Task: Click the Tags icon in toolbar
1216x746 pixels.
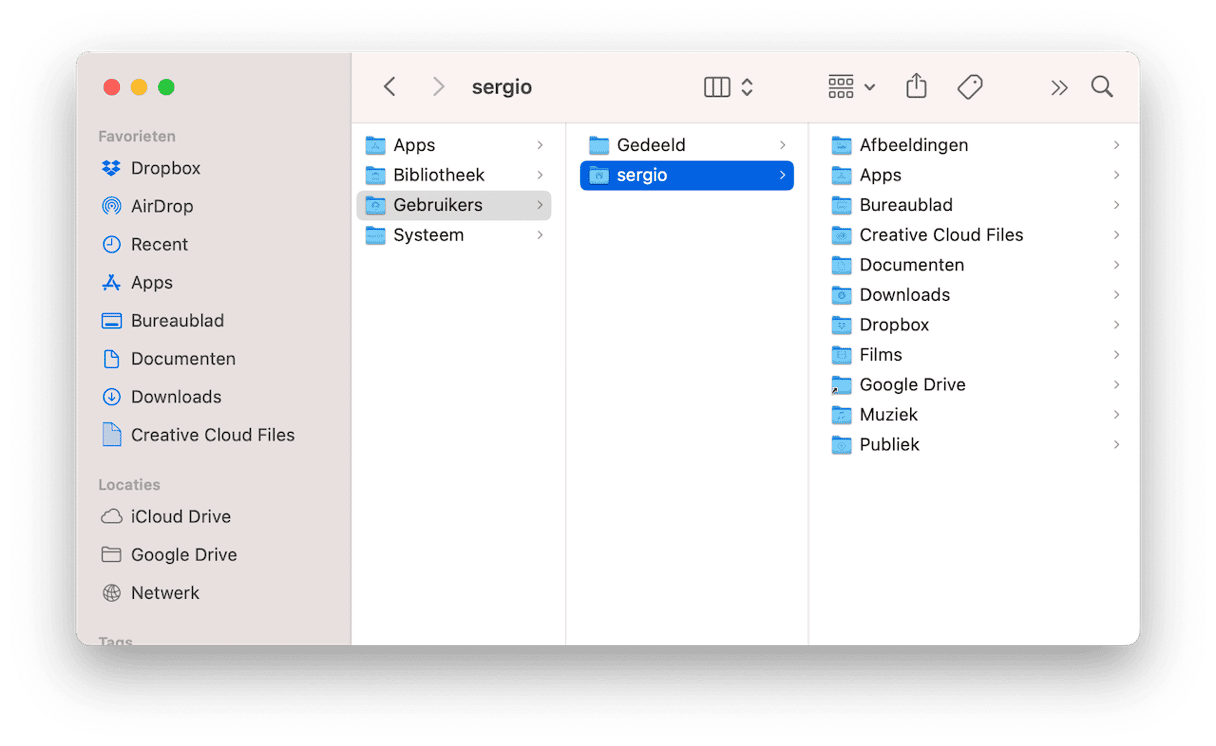Action: 969,87
